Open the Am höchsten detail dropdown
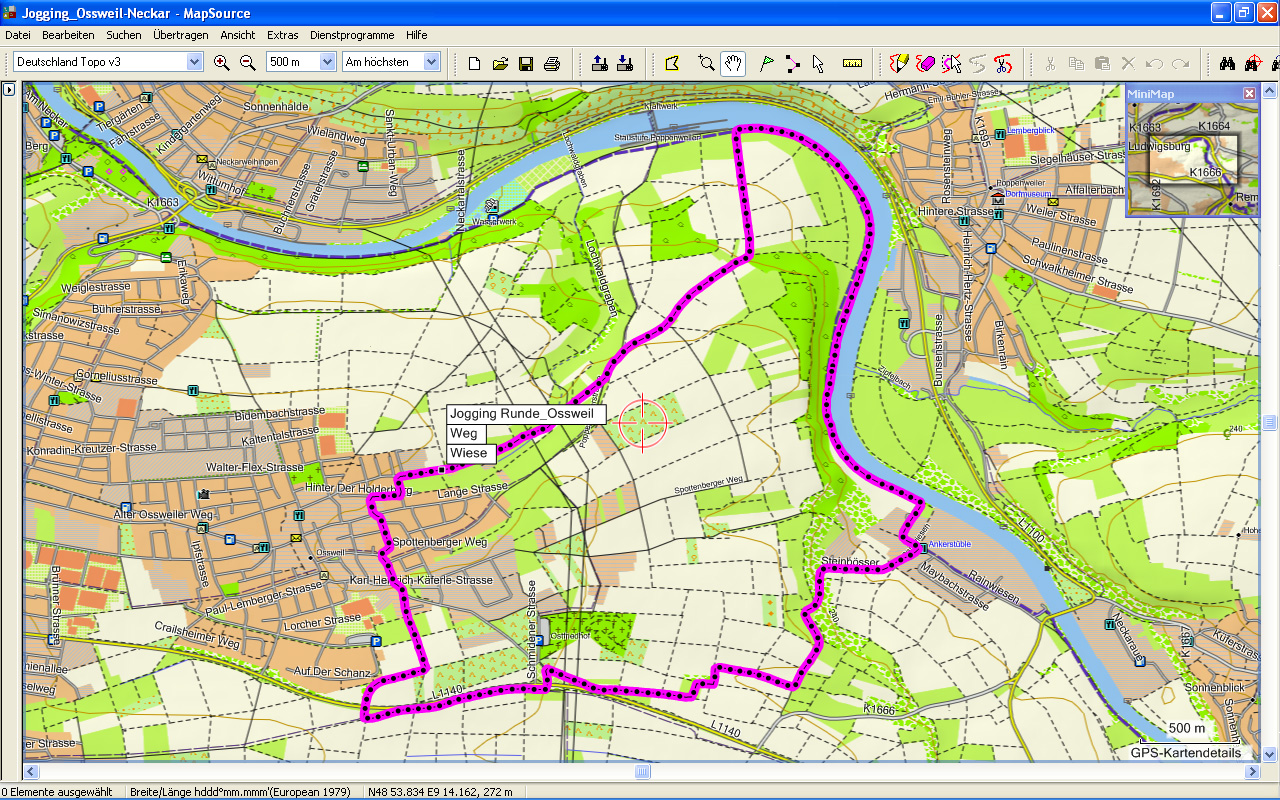The height and width of the screenshot is (800, 1280). click(431, 62)
